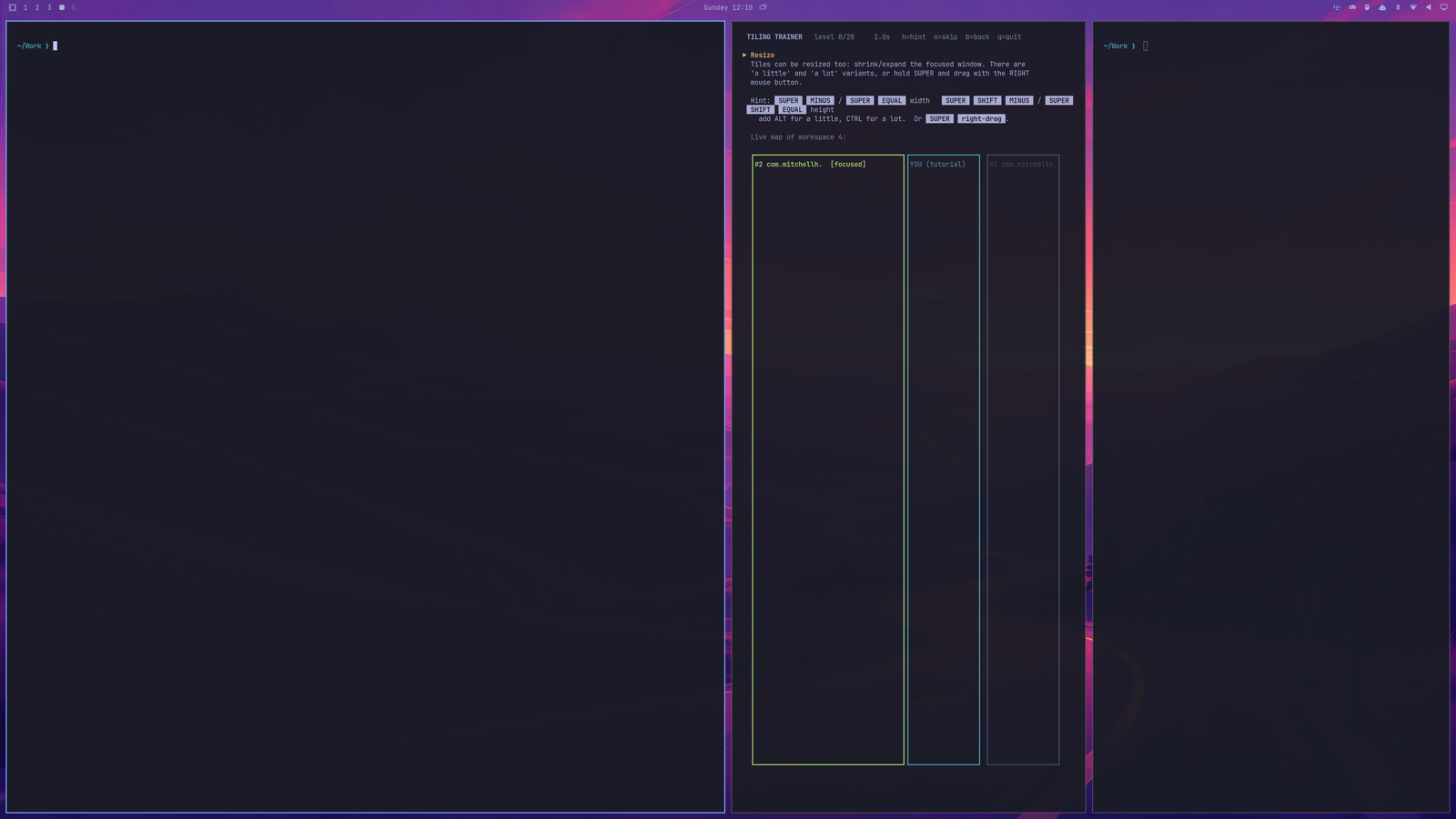Image resolution: width=1456 pixels, height=819 pixels.
Task: Click the 'n=skip' shortcut label
Action: pos(945,37)
